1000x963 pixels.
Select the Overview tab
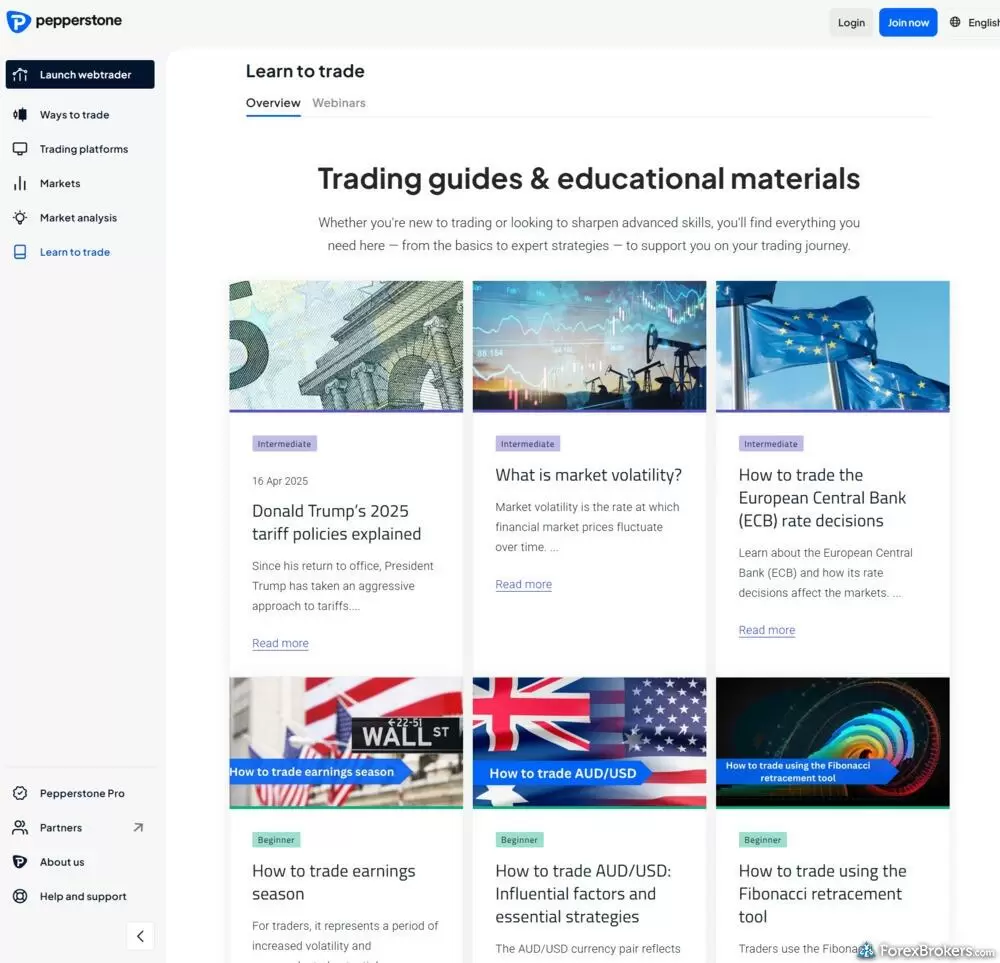[272, 102]
